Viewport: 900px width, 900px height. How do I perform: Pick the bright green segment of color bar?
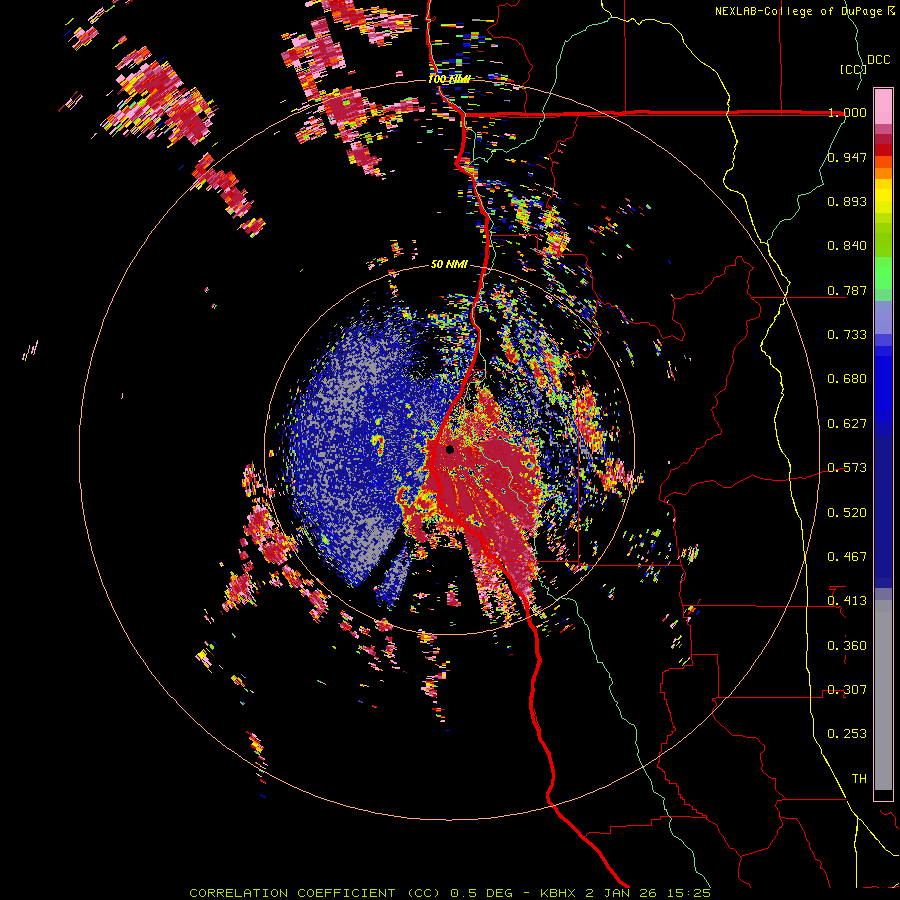click(x=883, y=273)
